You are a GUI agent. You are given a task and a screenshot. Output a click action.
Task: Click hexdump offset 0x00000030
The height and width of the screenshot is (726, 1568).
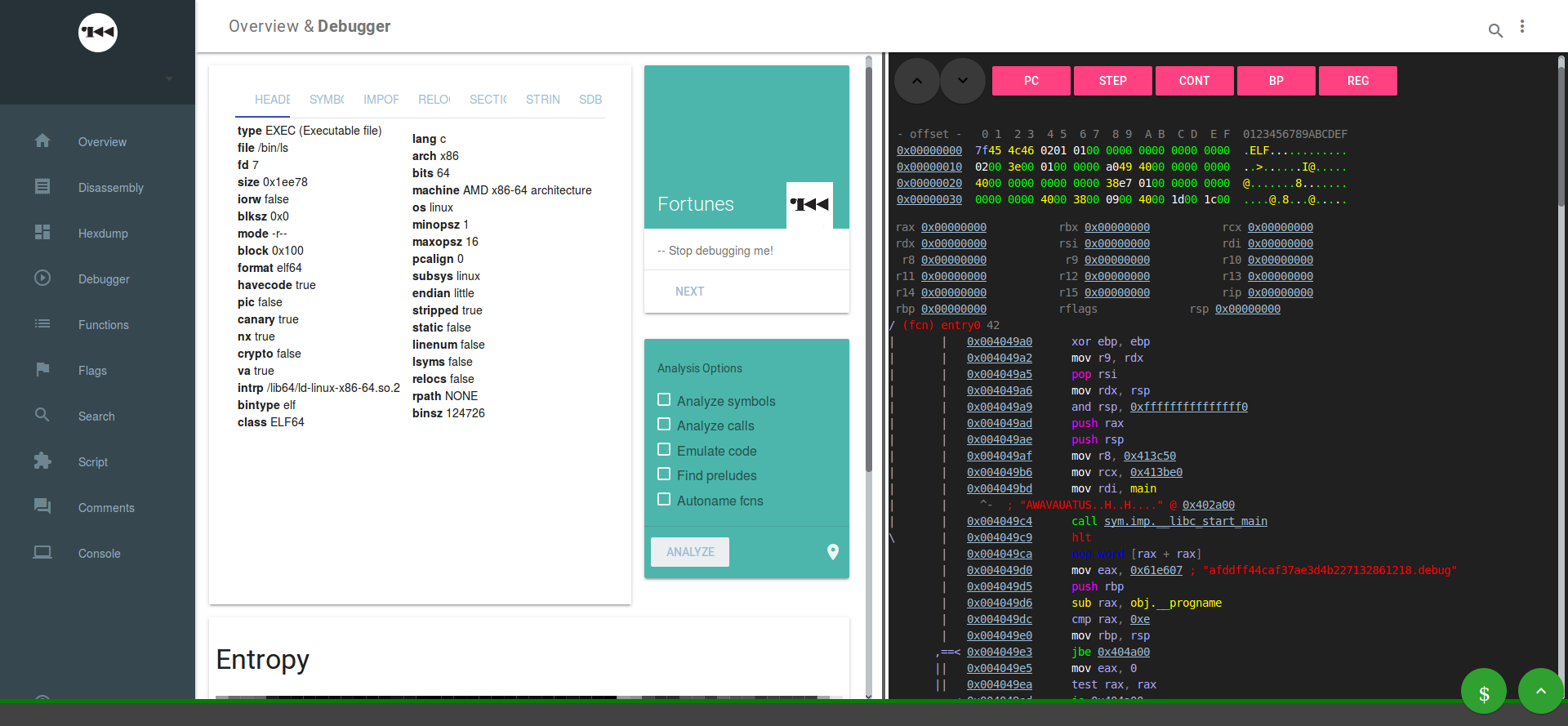pyautogui.click(x=929, y=199)
